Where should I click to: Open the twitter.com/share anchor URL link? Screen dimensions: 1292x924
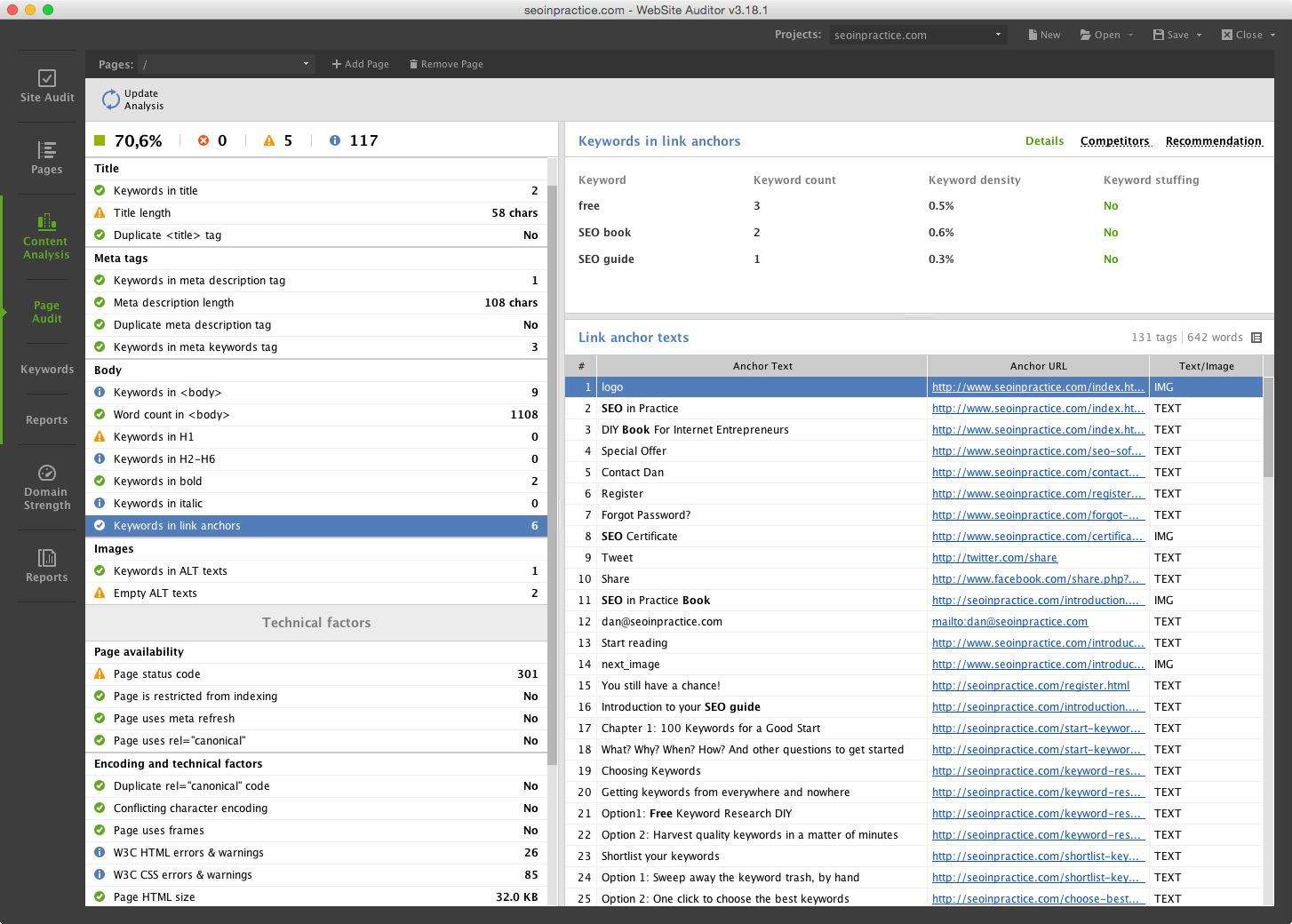pyautogui.click(x=993, y=558)
